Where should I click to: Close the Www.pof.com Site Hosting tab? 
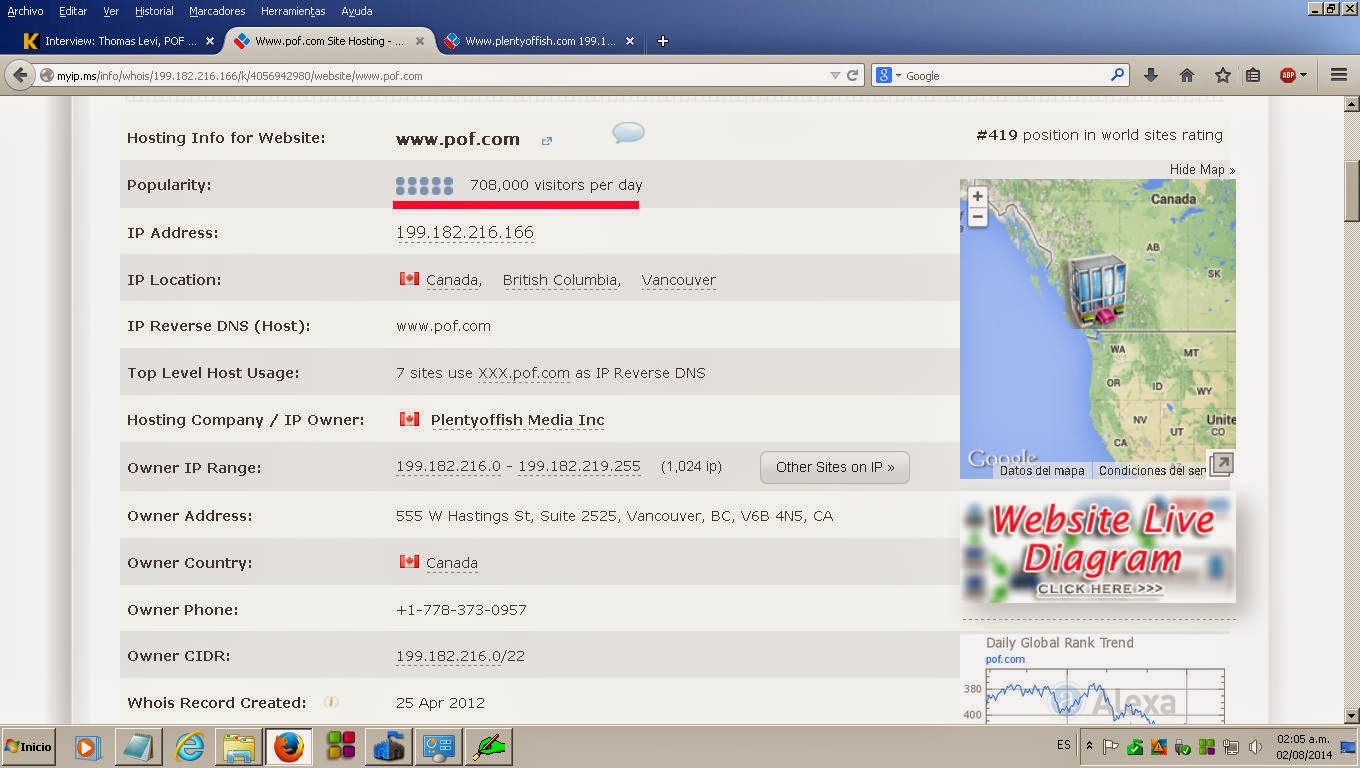click(420, 41)
